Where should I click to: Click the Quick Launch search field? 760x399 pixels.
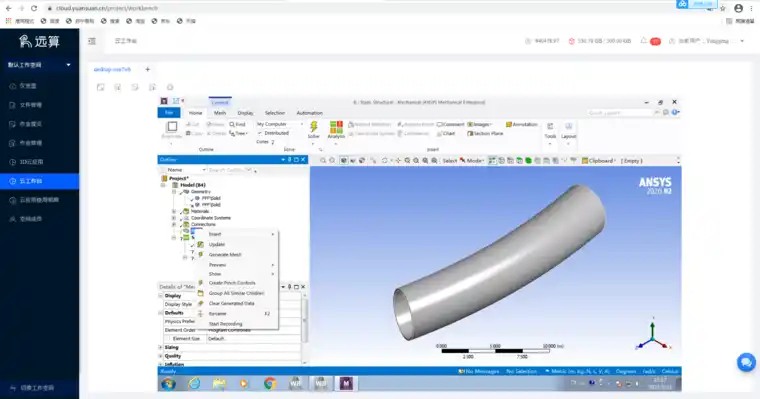[x=619, y=112]
